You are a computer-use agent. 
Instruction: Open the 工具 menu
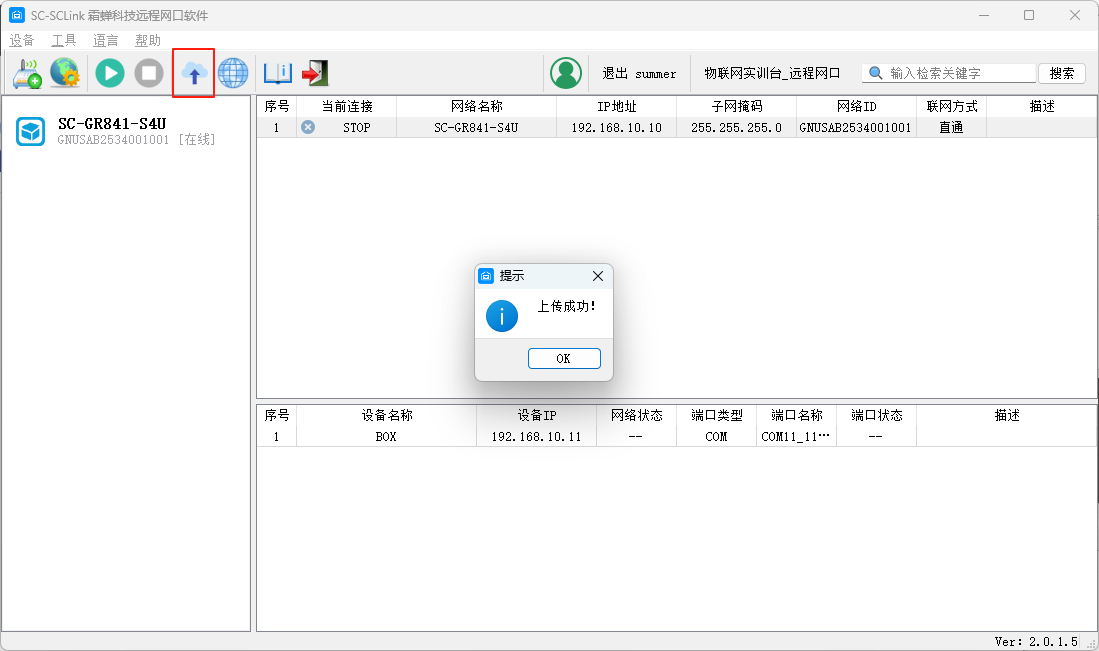[x=64, y=40]
